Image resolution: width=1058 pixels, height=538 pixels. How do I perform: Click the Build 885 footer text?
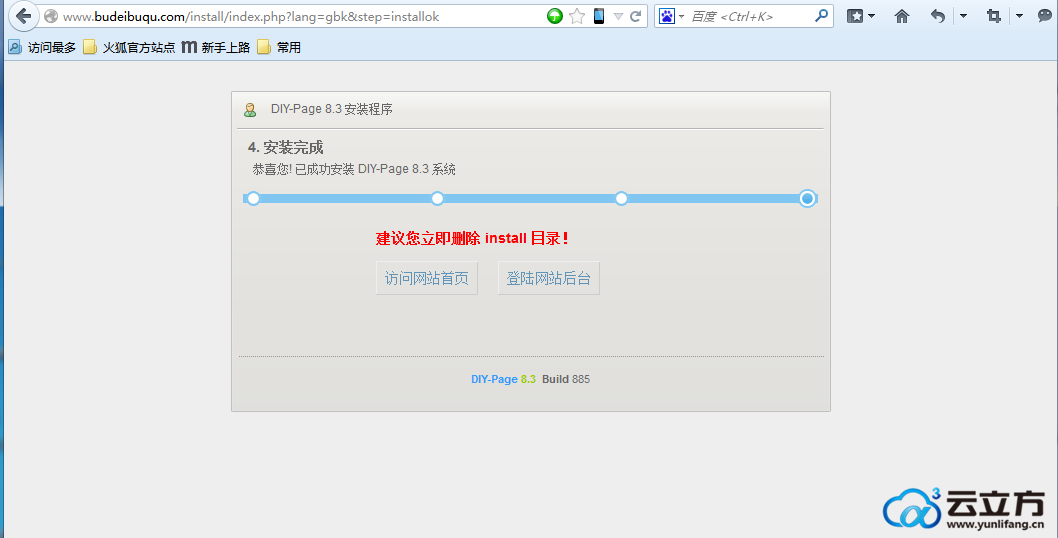(x=566, y=379)
